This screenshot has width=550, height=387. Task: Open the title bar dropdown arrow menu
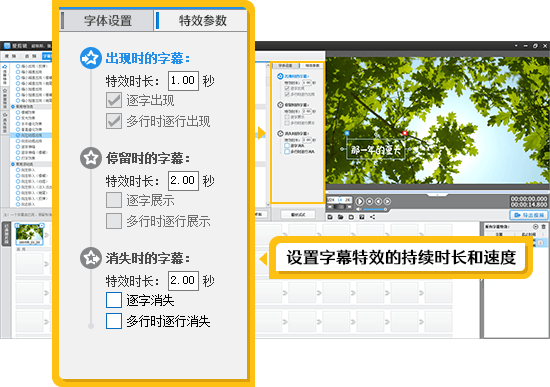pyautogui.click(x=516, y=46)
